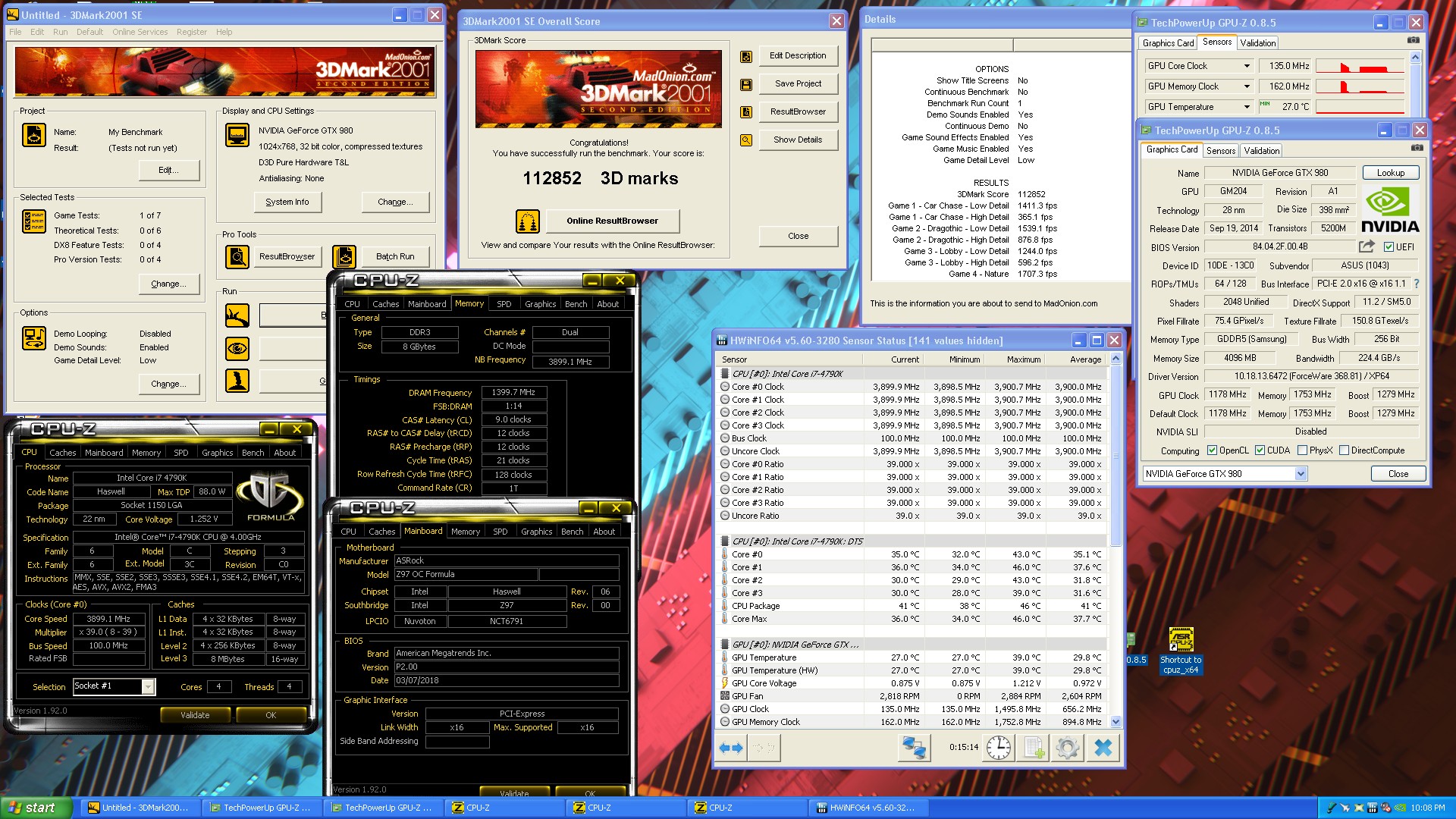Open the File menu in 3DMark2001
This screenshot has width=1456, height=819.
15,32
